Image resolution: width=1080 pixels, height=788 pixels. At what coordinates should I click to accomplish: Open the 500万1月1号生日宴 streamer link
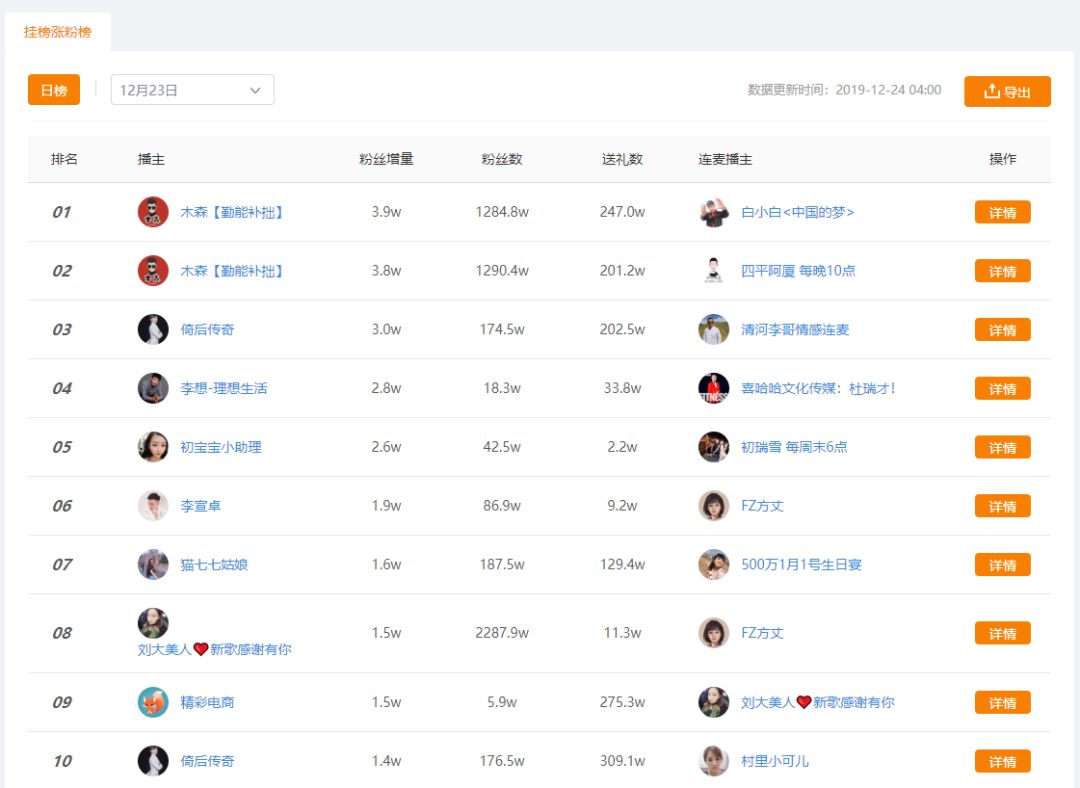pos(801,564)
